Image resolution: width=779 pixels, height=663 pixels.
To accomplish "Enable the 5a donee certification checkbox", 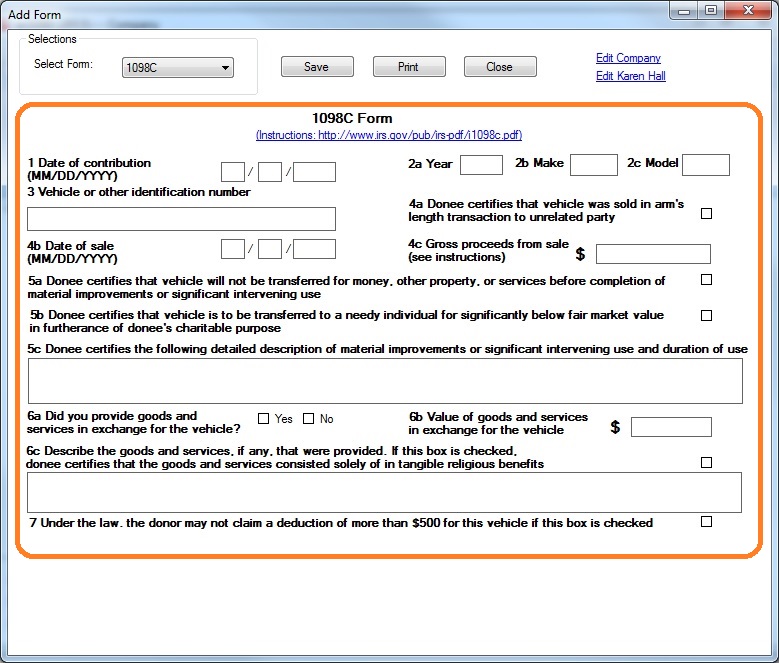I will tap(707, 280).
